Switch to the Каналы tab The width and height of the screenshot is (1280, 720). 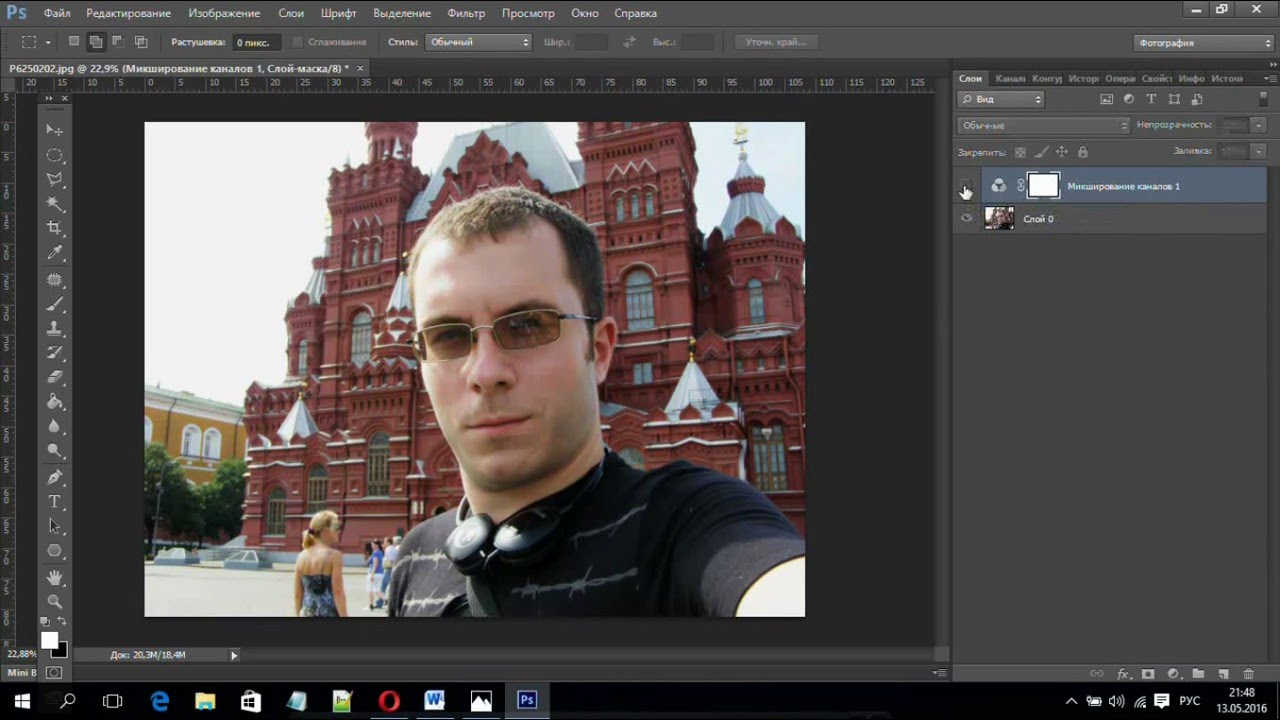tap(1010, 78)
